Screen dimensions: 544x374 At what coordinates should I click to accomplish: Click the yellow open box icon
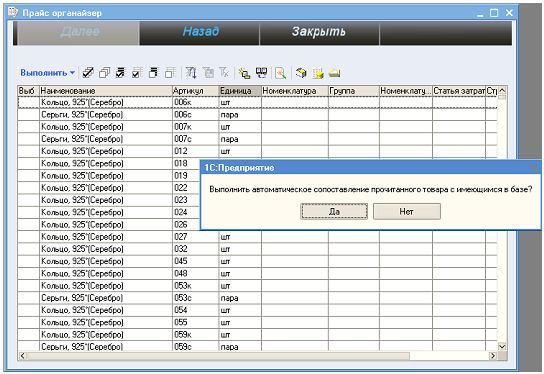[x=301, y=73]
